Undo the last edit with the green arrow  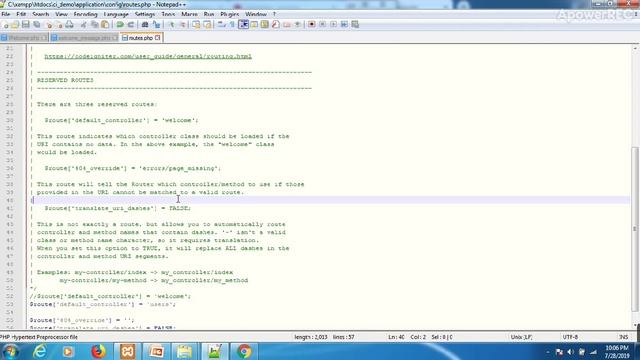click(x=120, y=24)
